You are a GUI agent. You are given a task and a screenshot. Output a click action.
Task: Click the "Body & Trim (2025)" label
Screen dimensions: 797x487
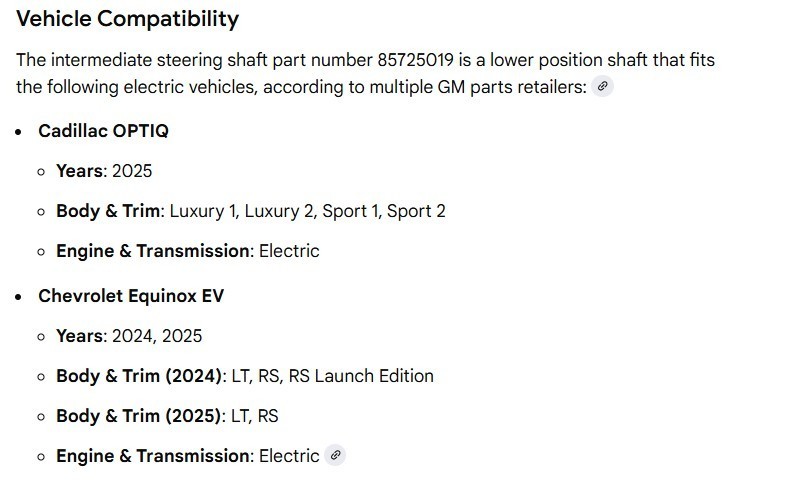139,416
